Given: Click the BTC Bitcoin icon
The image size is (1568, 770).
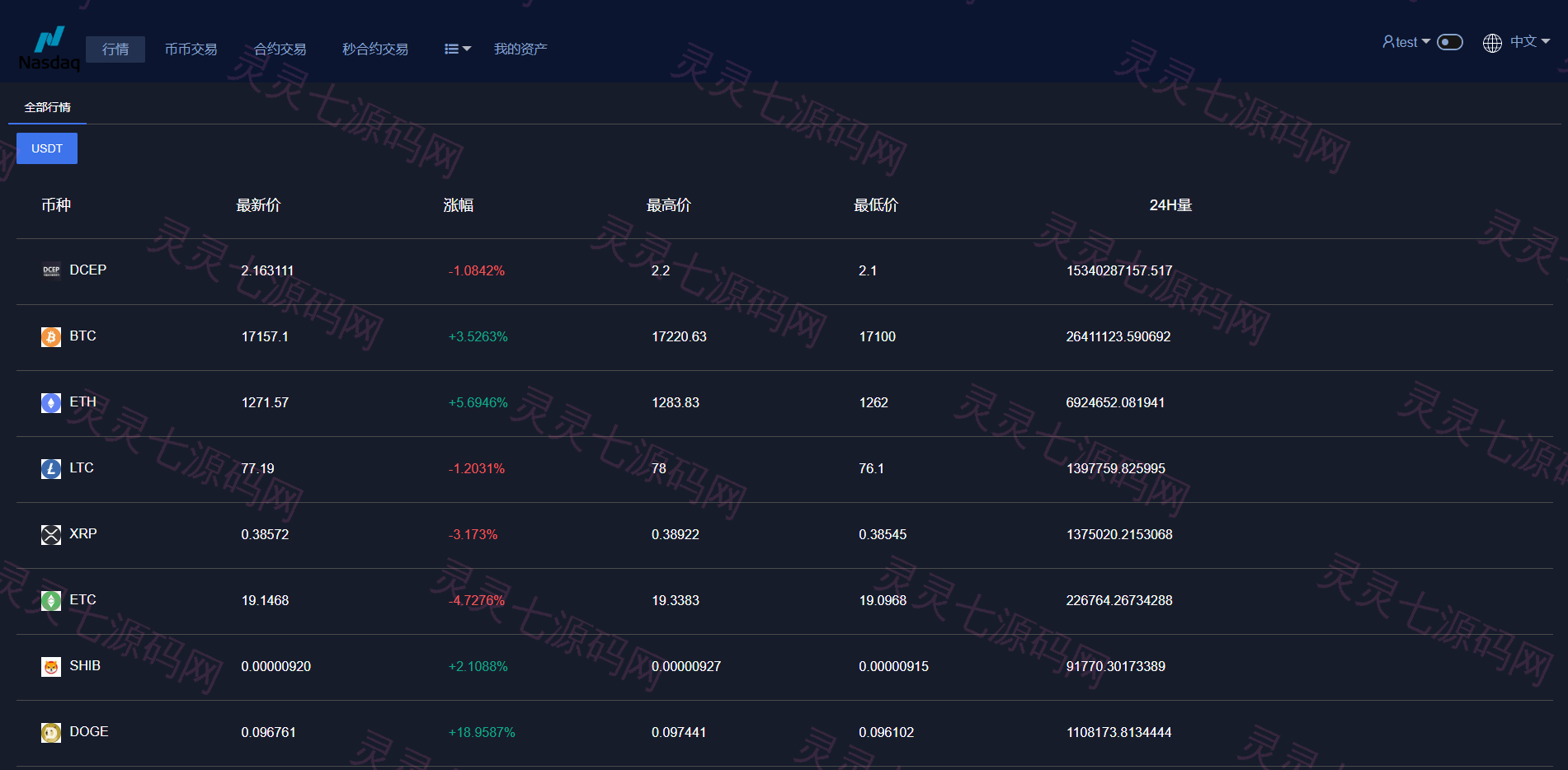Looking at the screenshot, I should point(51,336).
